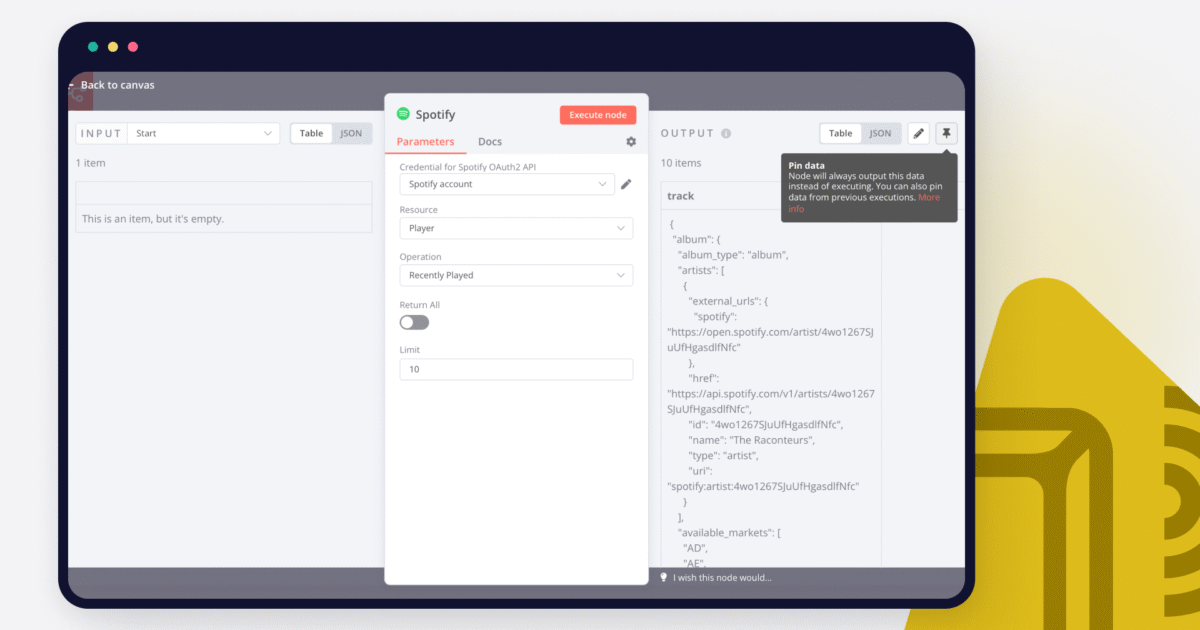Click 'This is an item, but it's empty.' row
Viewport: 1200px width, 630px height.
click(224, 218)
